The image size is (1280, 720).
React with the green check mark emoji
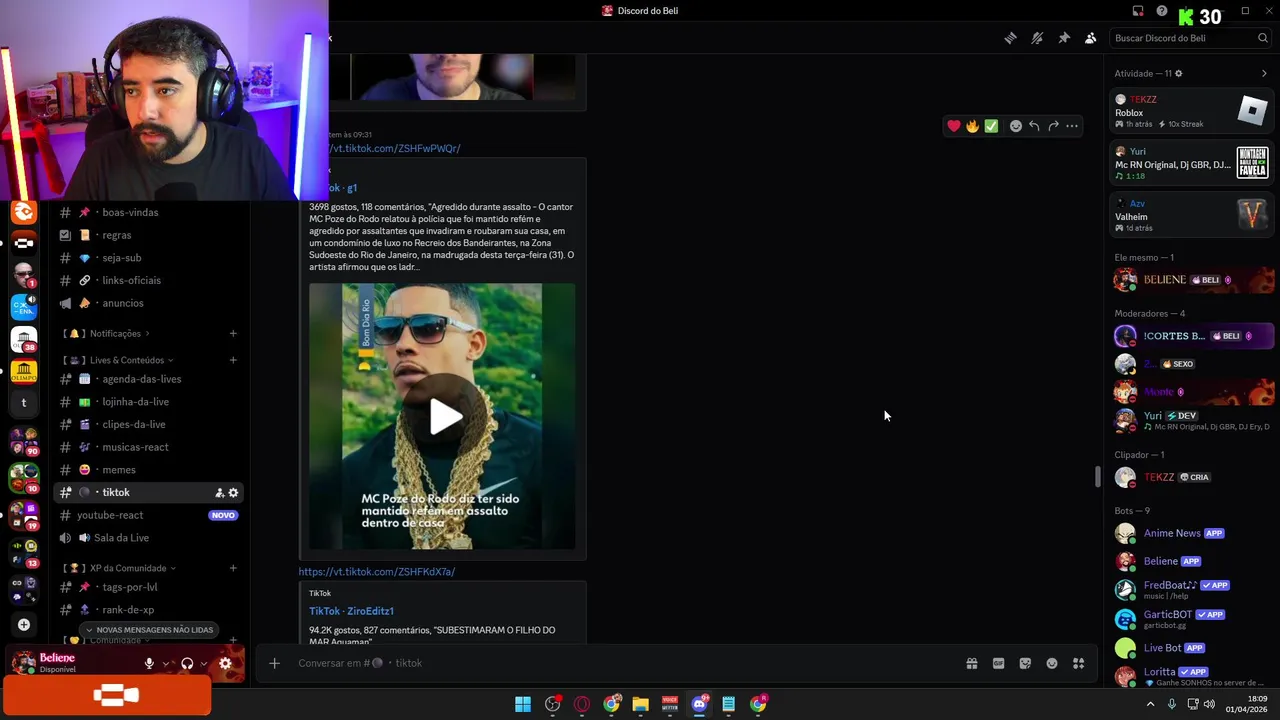[x=991, y=126]
